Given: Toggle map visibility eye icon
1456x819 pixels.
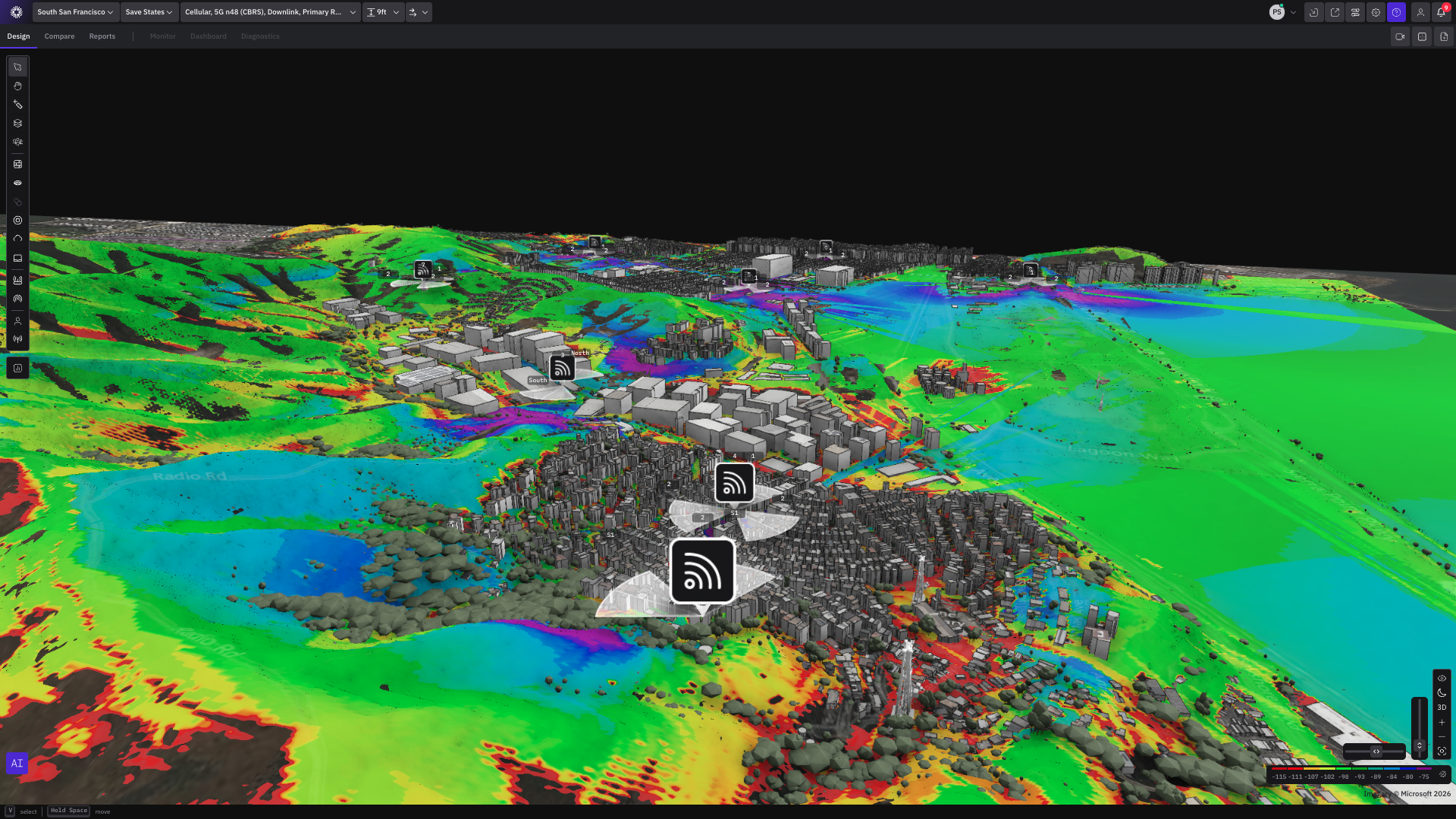Looking at the screenshot, I should (x=1442, y=678).
